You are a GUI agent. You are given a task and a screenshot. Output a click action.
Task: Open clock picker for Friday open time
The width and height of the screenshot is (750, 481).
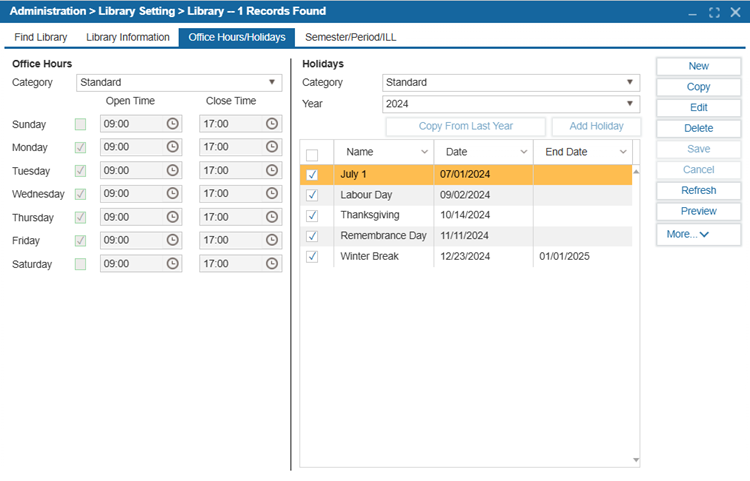pos(173,240)
